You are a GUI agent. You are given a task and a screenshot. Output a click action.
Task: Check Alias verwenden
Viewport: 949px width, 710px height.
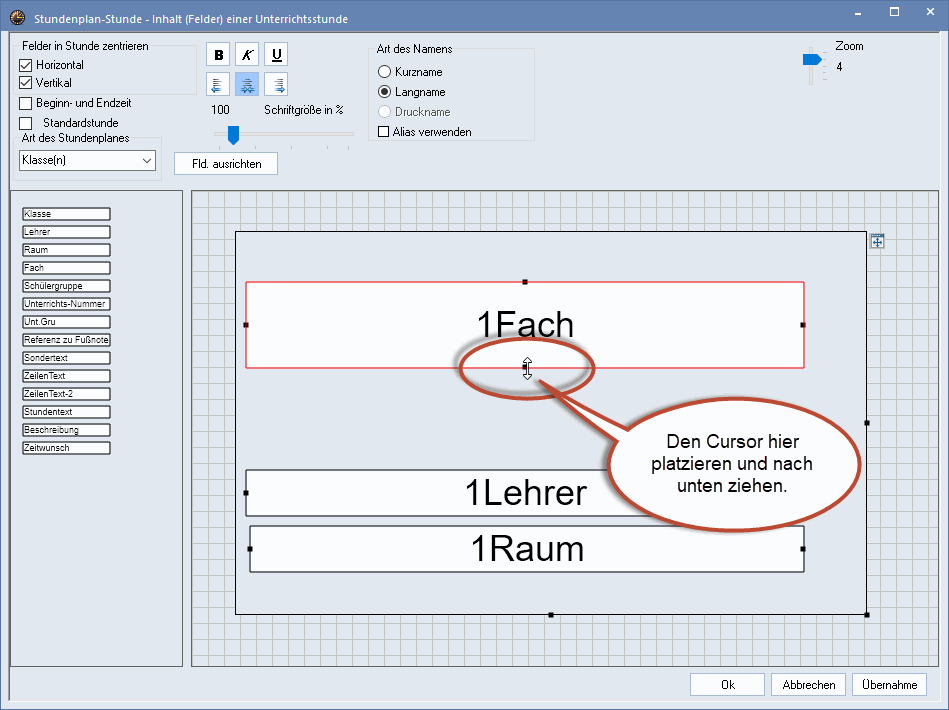tap(383, 131)
